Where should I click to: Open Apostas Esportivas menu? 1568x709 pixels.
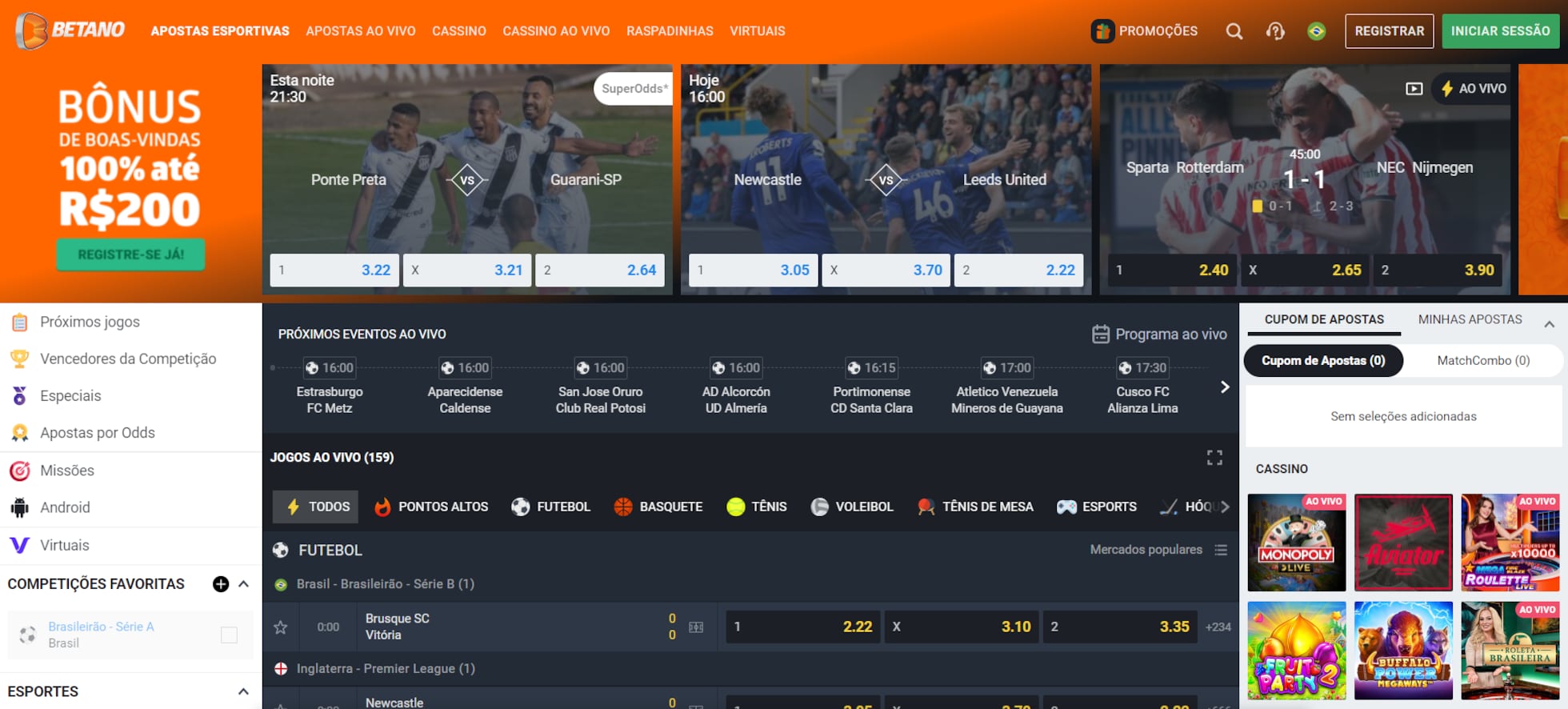click(x=220, y=31)
